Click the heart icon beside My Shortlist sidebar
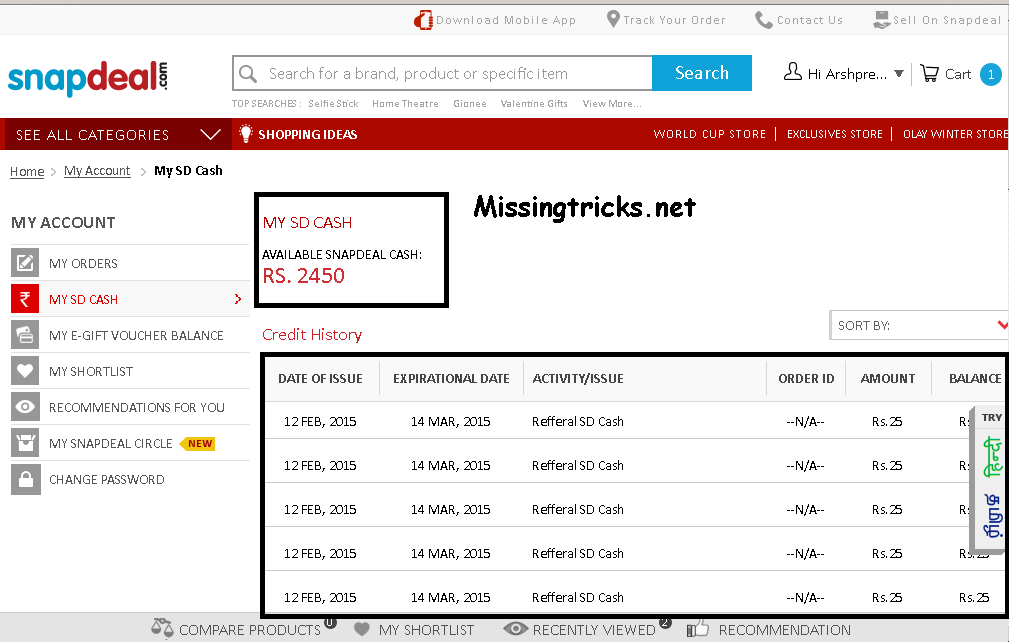The width and height of the screenshot is (1009, 642). pos(25,371)
